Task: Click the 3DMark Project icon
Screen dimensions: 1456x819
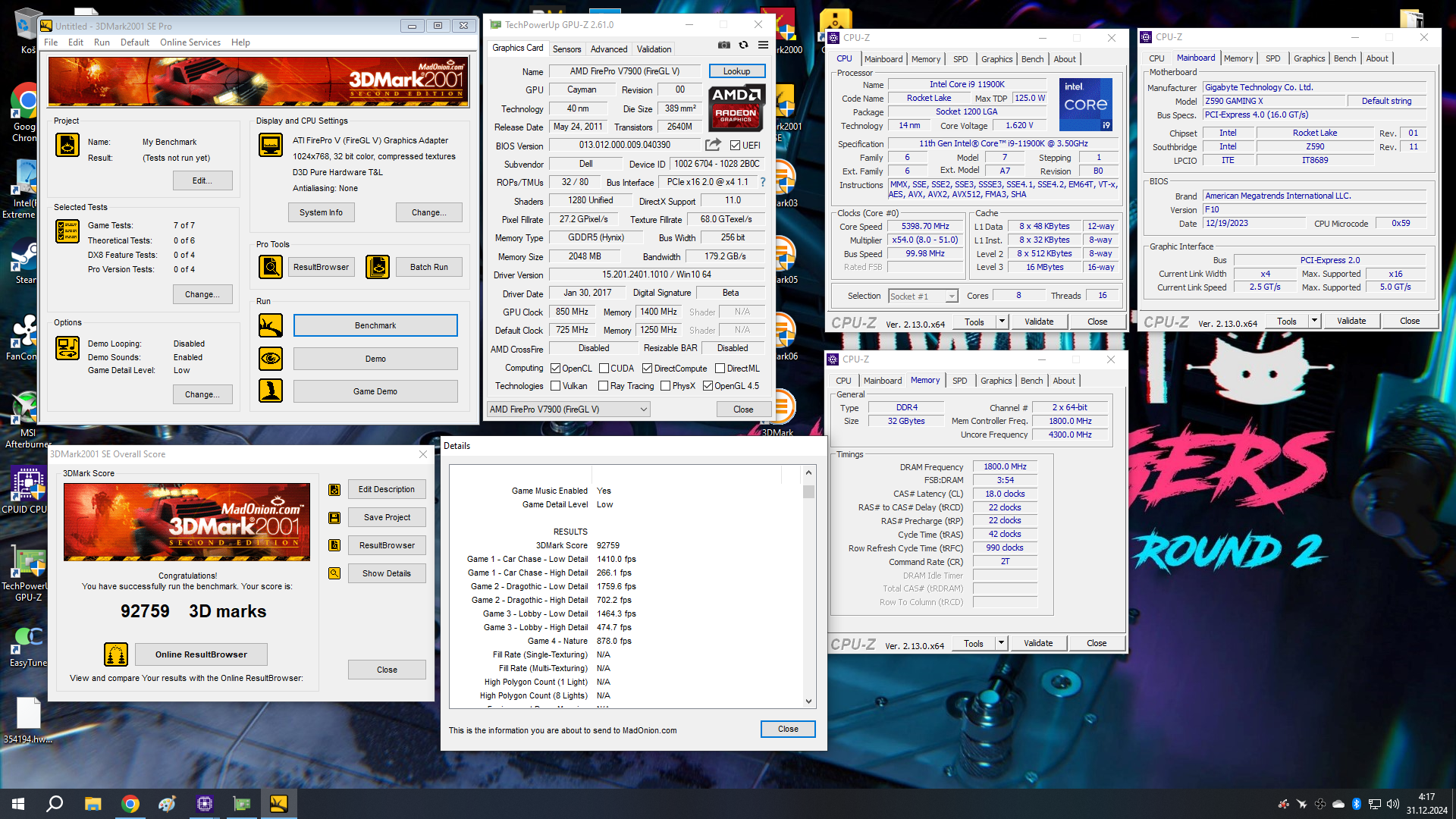Action: pos(67,145)
